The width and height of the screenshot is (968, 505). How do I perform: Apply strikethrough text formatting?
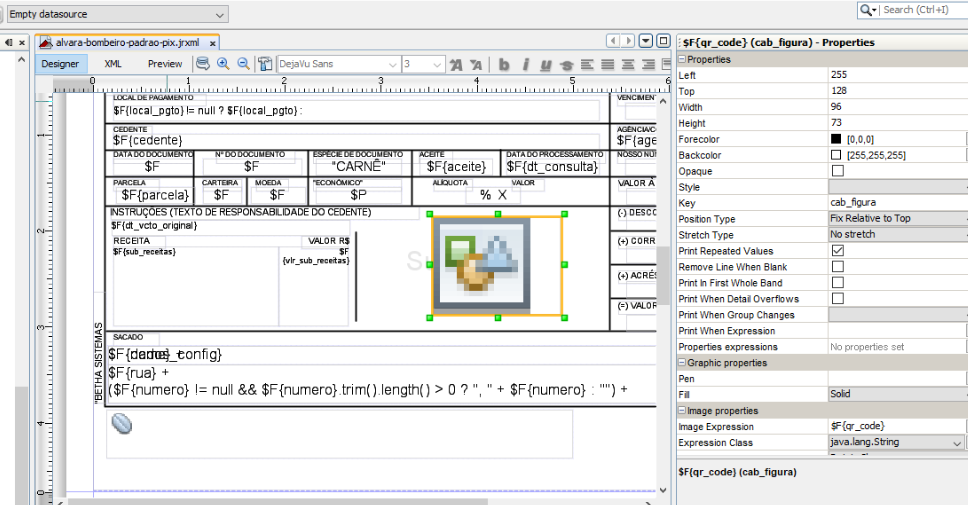point(567,64)
